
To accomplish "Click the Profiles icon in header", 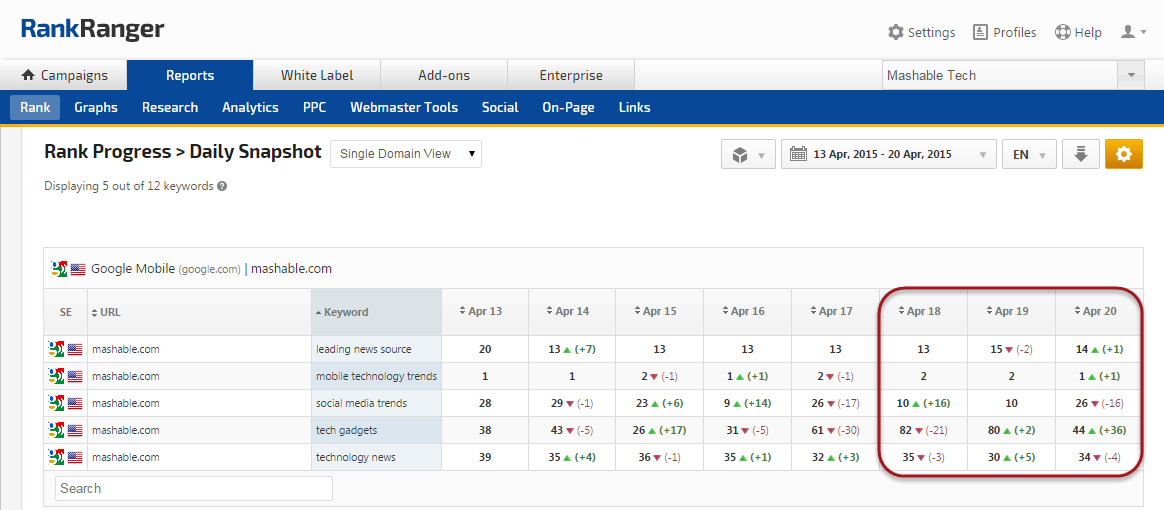I will point(980,32).
